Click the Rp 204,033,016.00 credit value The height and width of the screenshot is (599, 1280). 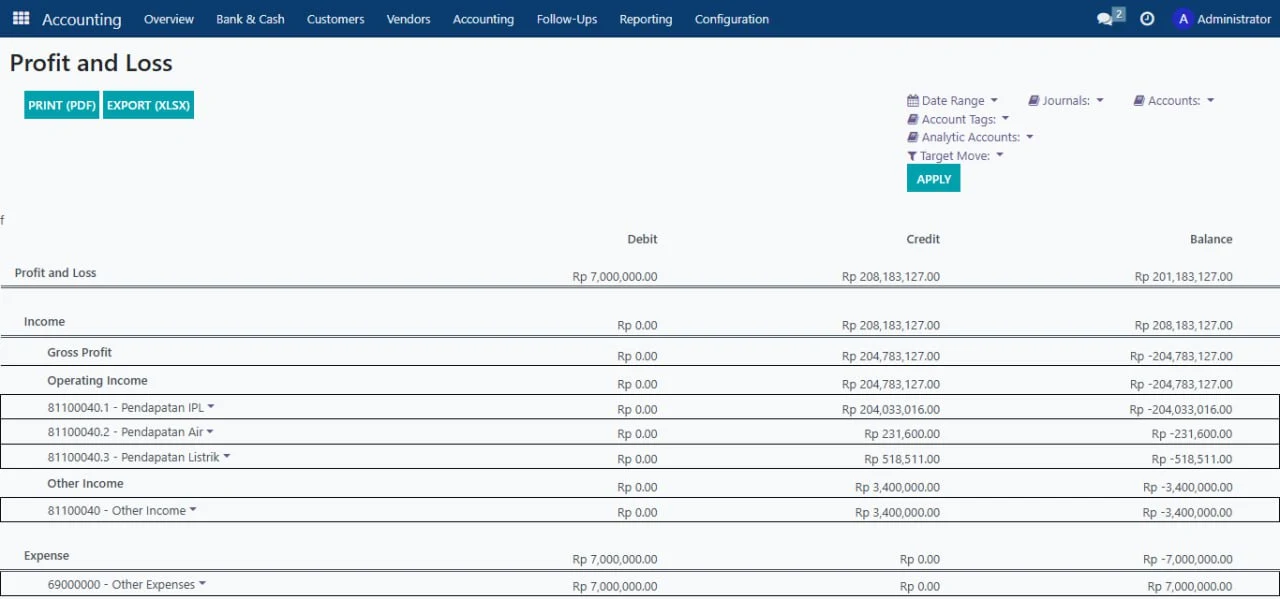pos(891,409)
